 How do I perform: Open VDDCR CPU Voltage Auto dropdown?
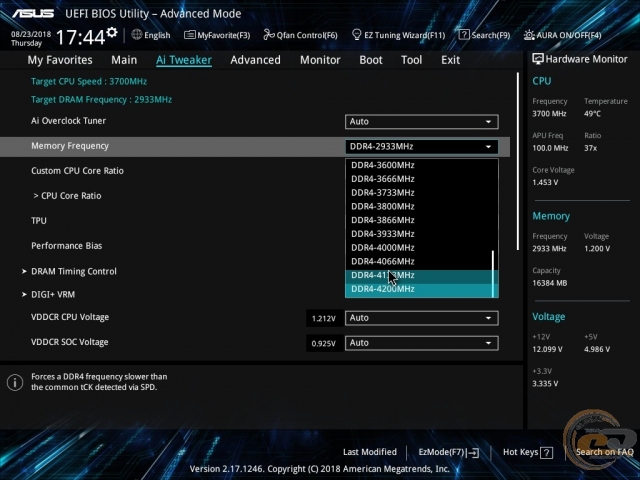(422, 318)
